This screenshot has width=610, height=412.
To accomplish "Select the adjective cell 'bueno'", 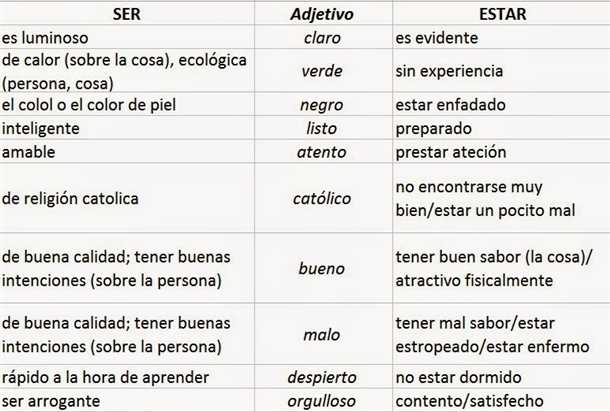I will click(323, 268).
